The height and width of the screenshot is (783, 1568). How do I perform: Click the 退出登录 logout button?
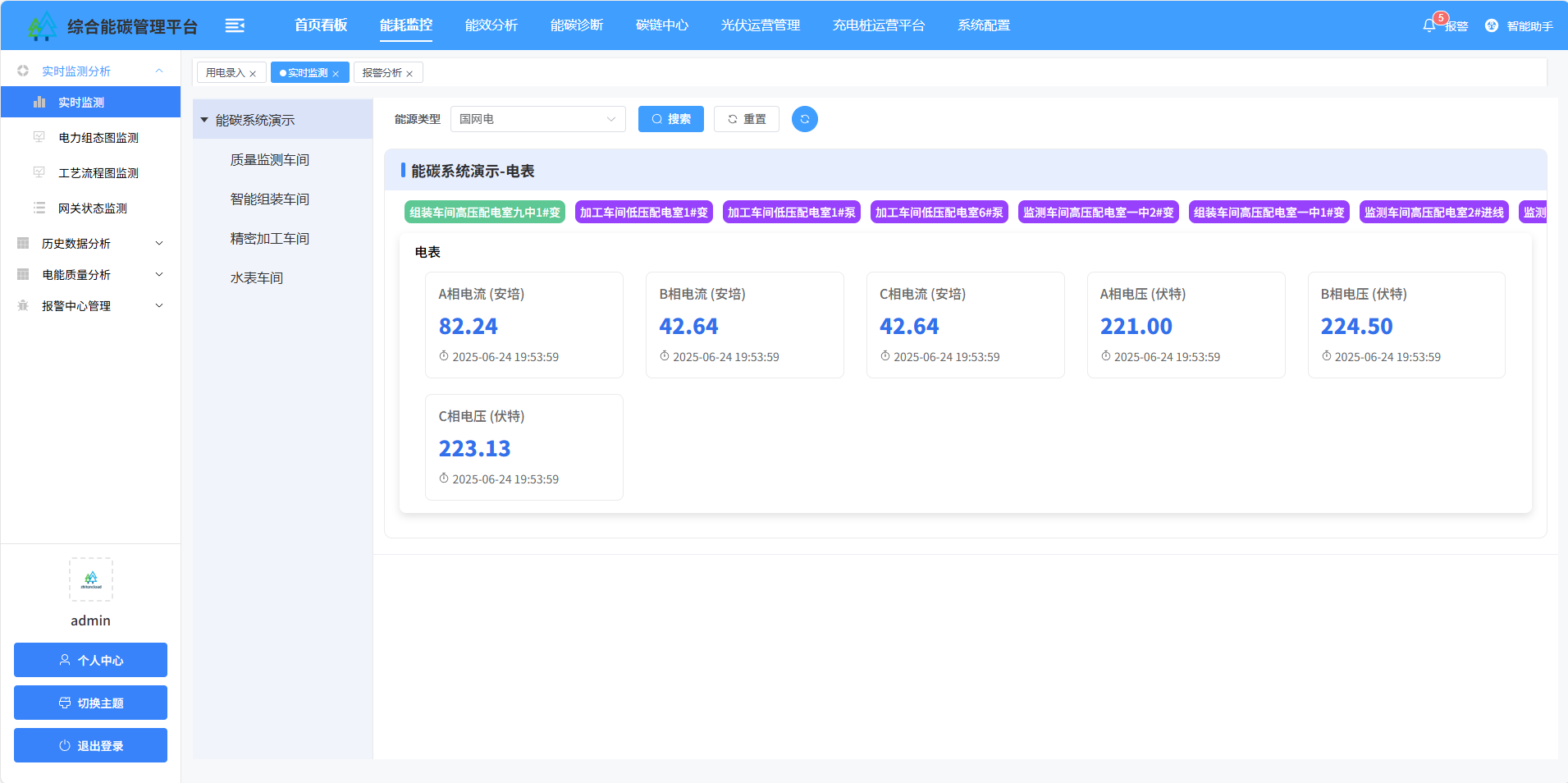tap(90, 745)
